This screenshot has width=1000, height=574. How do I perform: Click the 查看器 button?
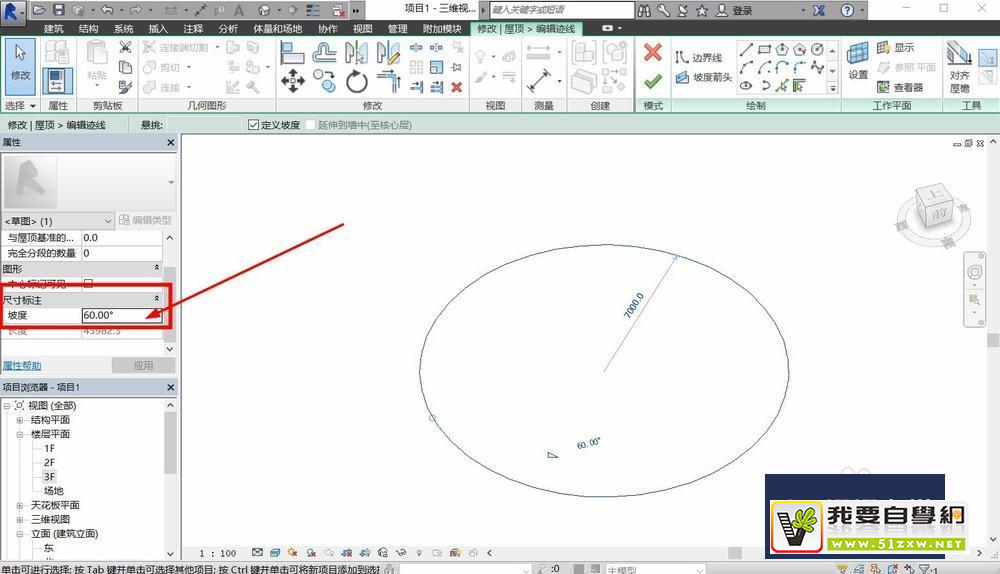coord(900,87)
